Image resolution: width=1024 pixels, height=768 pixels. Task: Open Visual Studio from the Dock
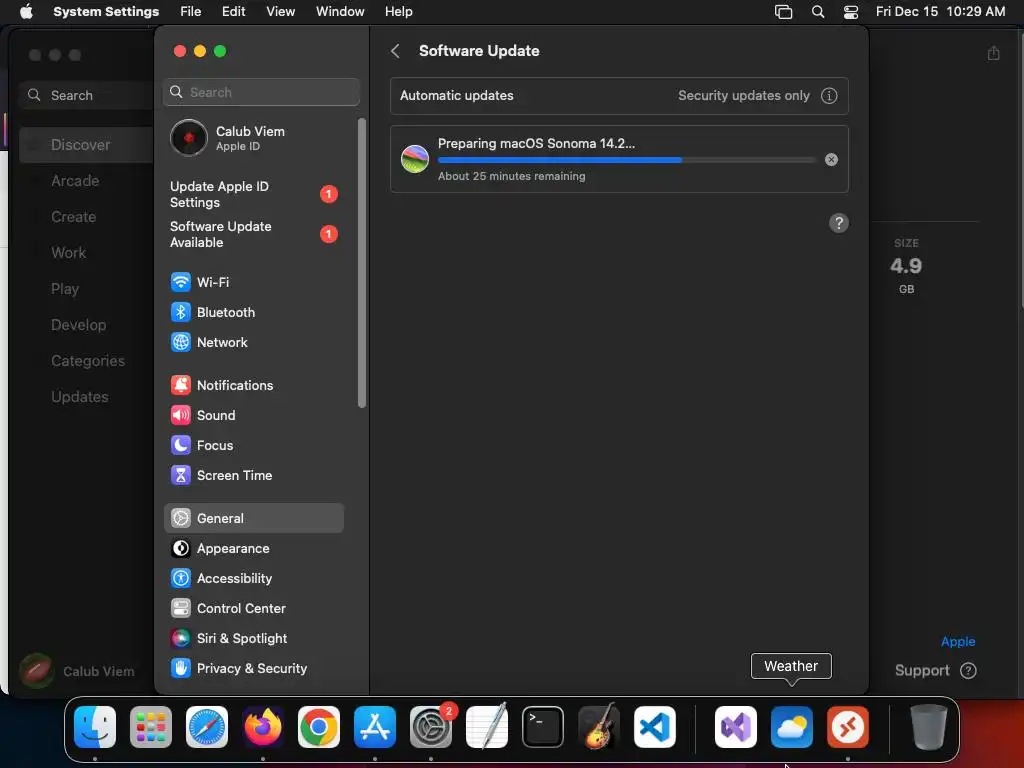click(x=736, y=727)
